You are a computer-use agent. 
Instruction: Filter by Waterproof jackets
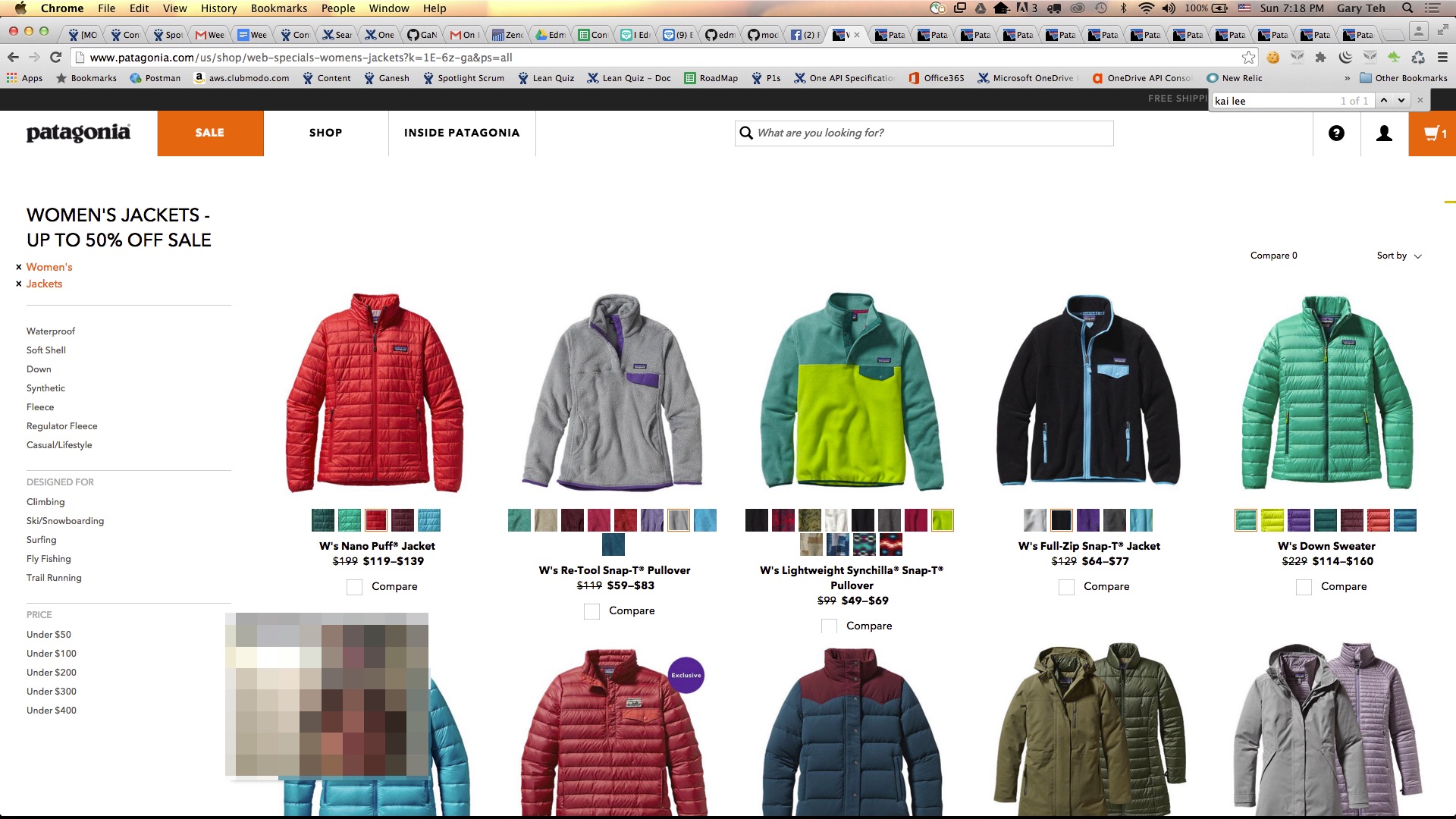[51, 331]
